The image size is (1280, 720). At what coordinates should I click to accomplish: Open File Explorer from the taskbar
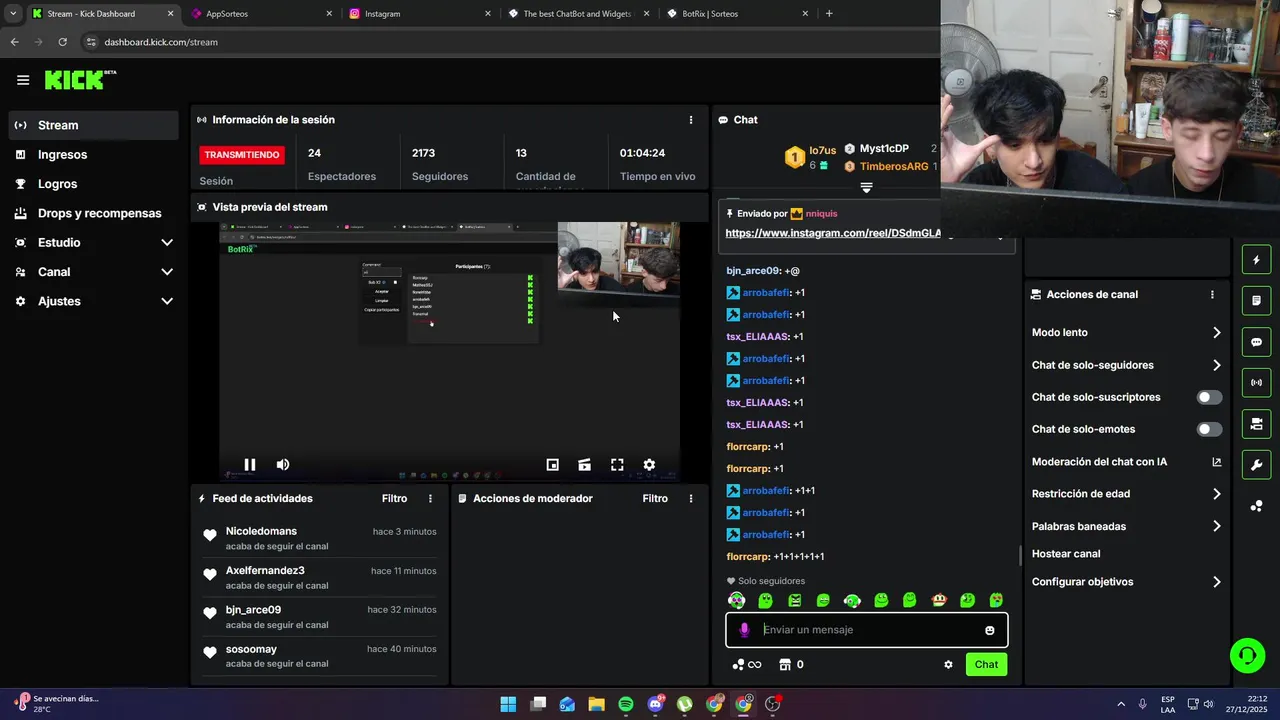[596, 704]
